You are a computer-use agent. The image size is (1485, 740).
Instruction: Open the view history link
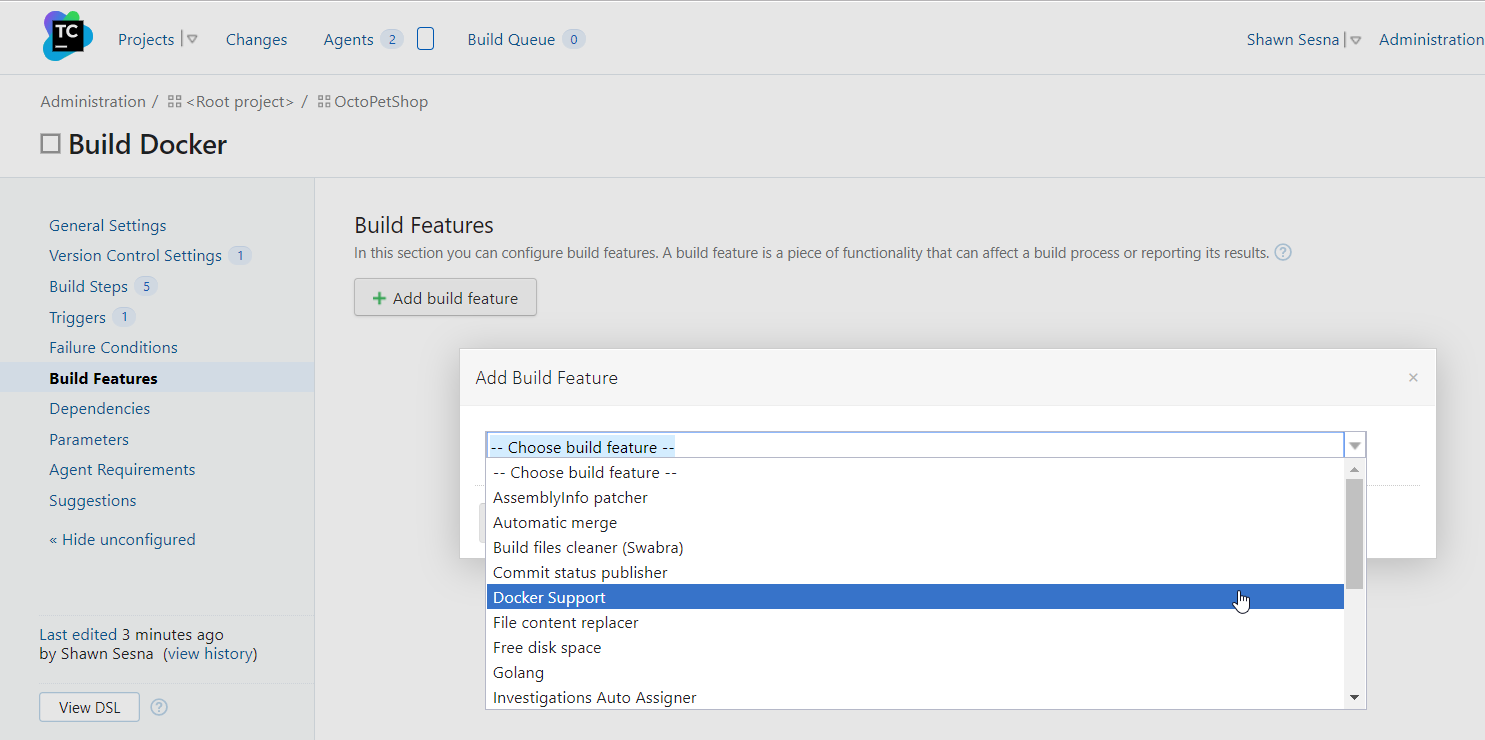point(210,654)
